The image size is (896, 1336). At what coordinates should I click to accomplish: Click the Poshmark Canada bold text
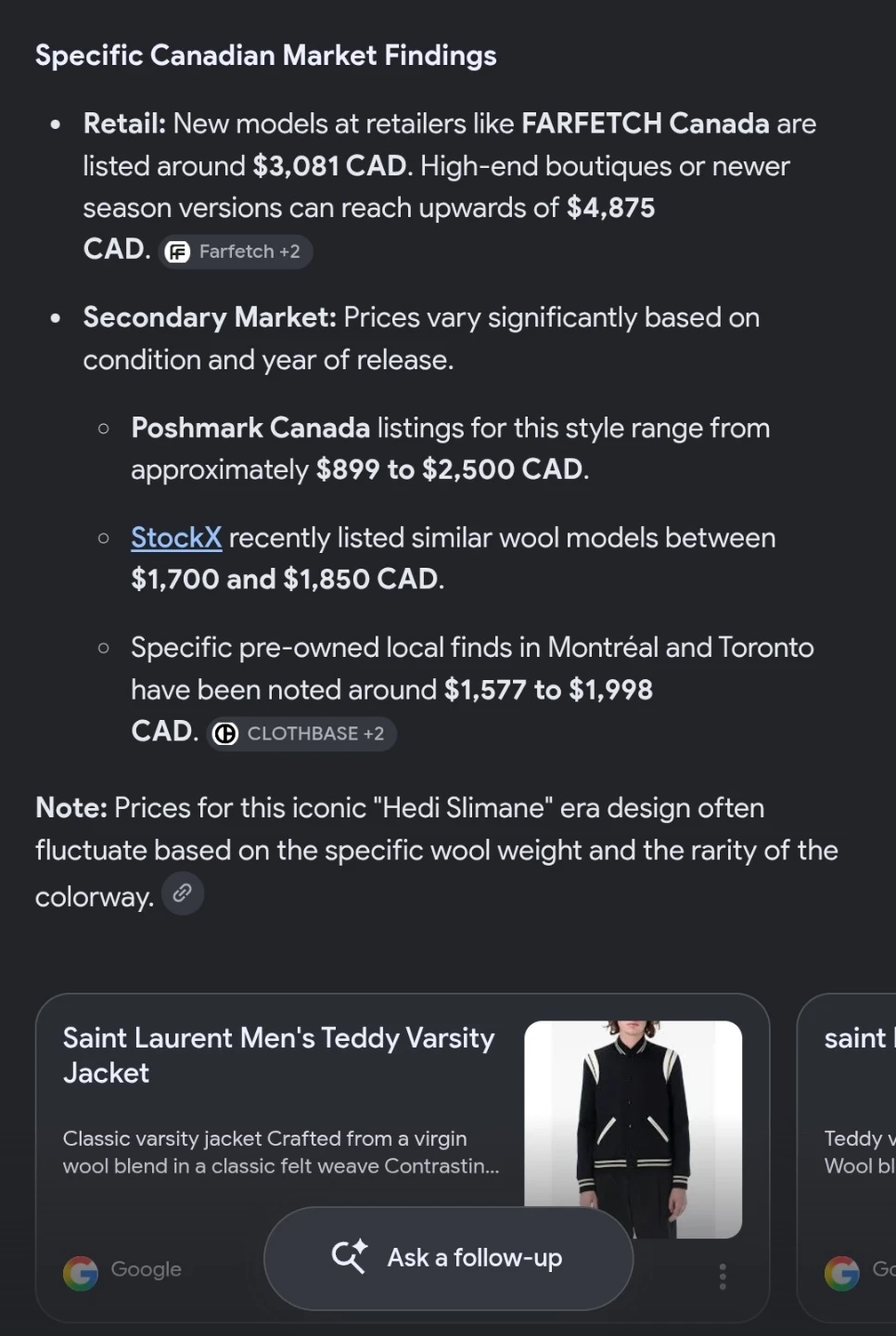[250, 428]
